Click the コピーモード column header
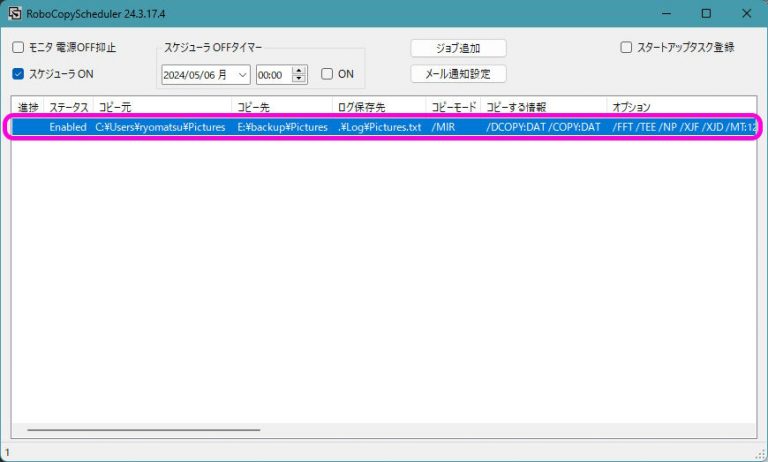768x462 pixels. [x=454, y=107]
